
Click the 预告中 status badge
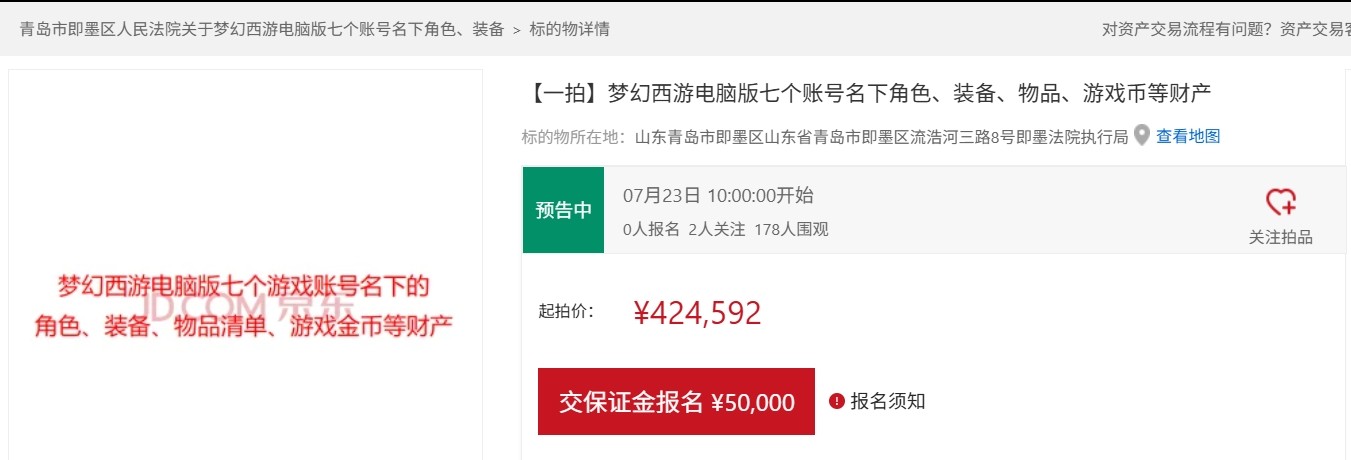coord(563,210)
